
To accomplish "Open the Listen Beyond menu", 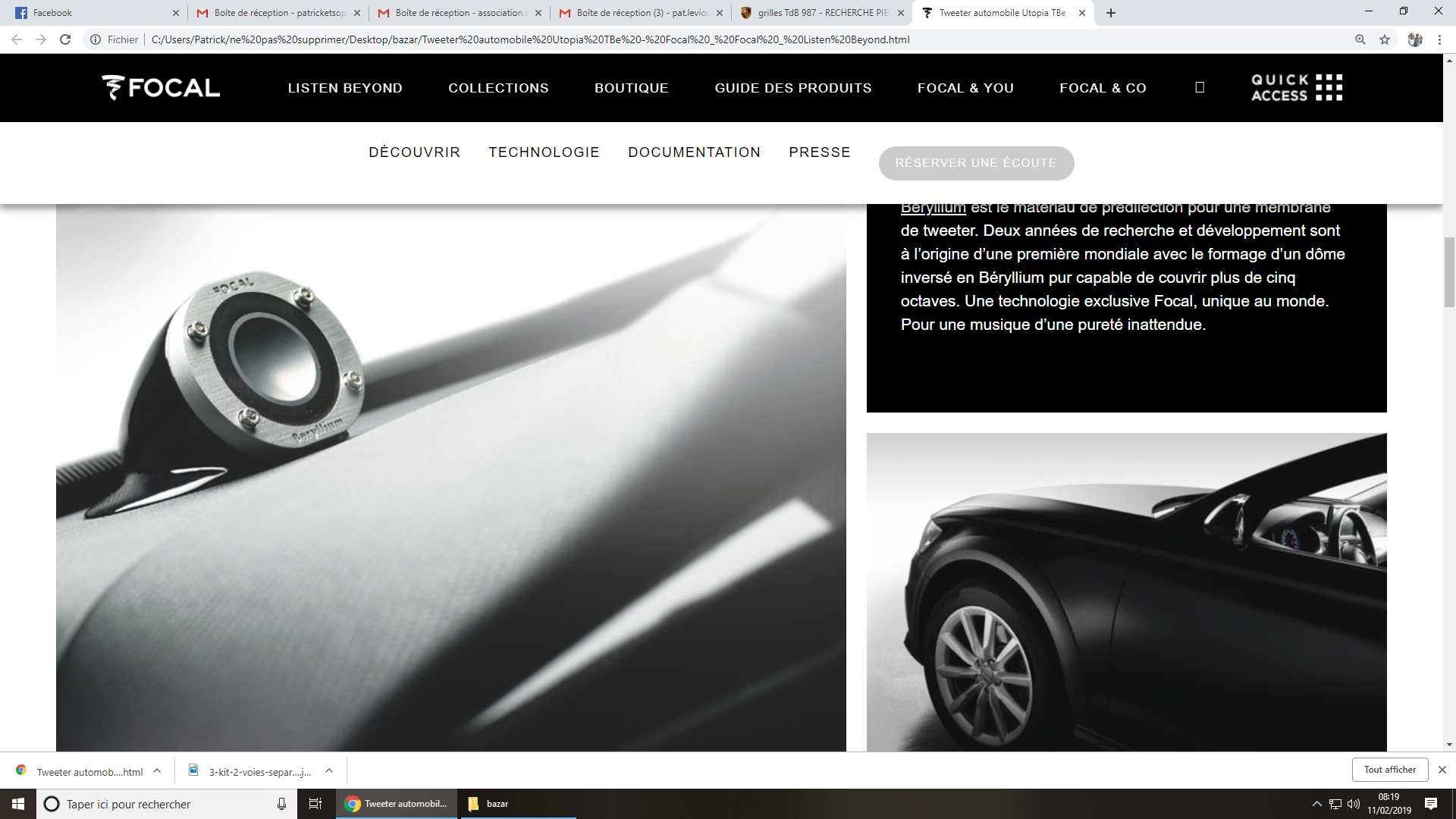I will 345,88.
